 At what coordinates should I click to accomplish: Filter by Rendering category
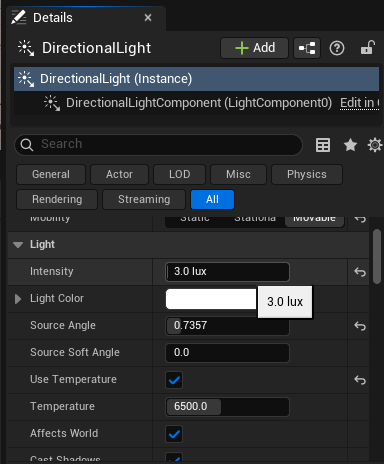click(57, 199)
